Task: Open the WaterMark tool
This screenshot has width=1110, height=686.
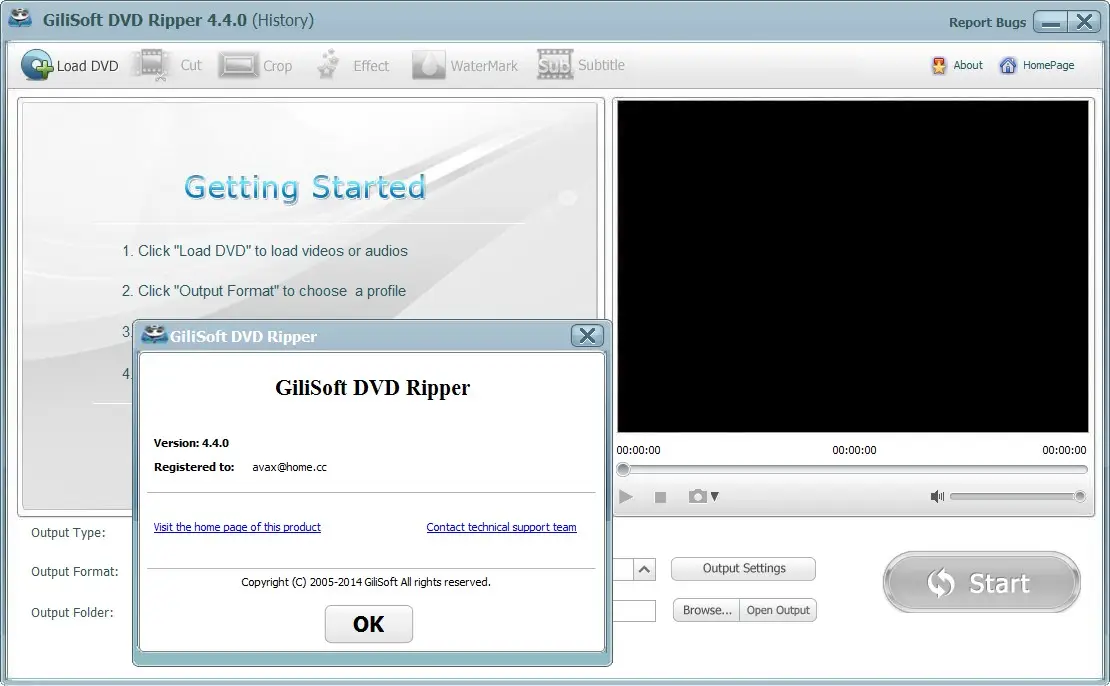Action: [464, 65]
